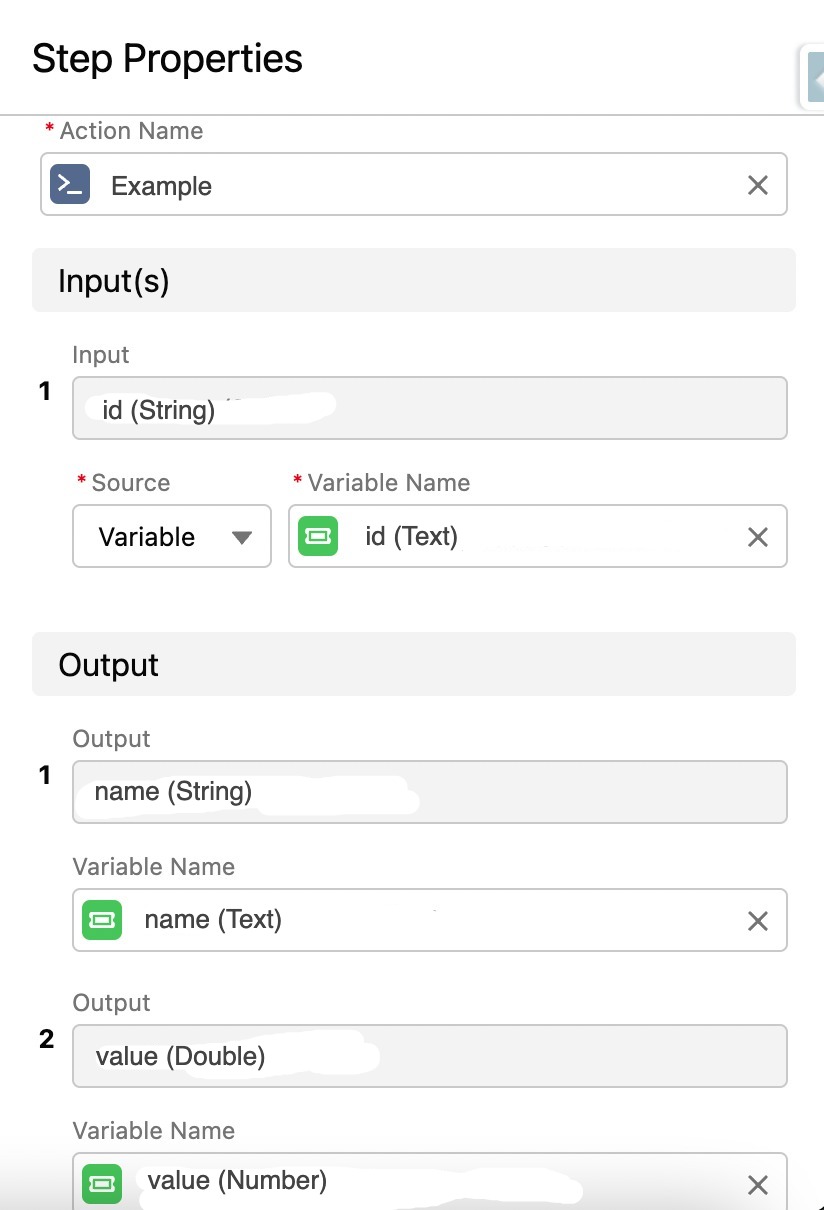This screenshot has height=1210, width=824.
Task: Click the Example action name field
Action: (x=400, y=185)
